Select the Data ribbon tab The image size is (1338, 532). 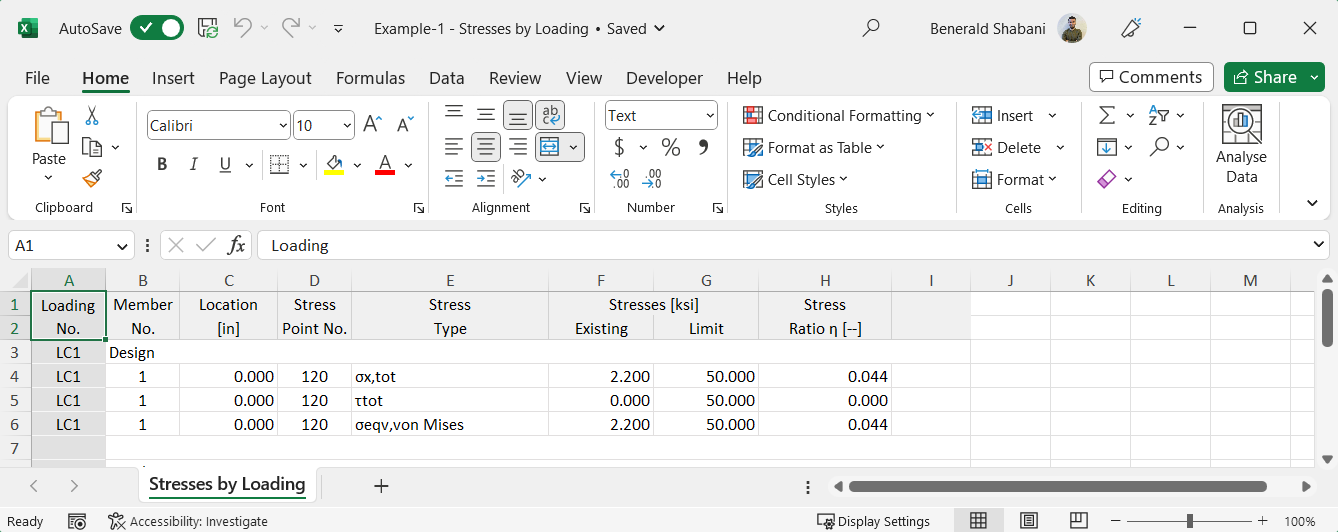click(x=446, y=78)
